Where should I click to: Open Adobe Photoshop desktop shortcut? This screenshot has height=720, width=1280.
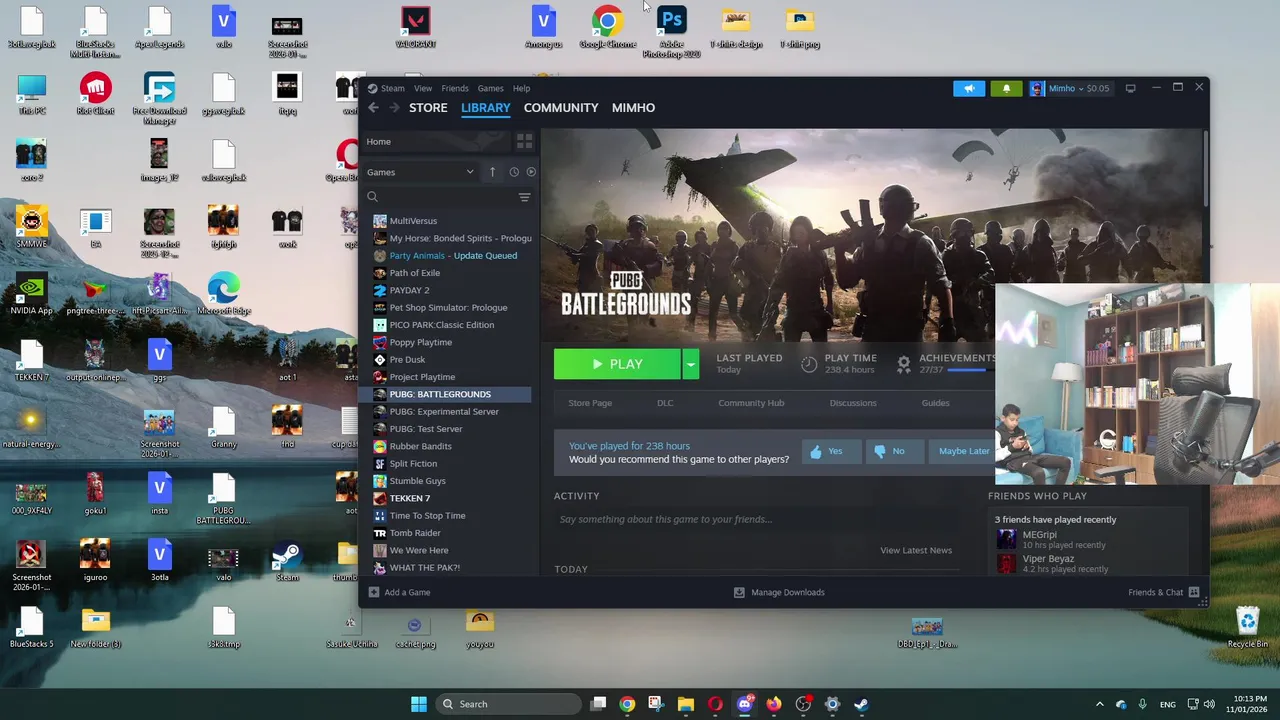672,31
